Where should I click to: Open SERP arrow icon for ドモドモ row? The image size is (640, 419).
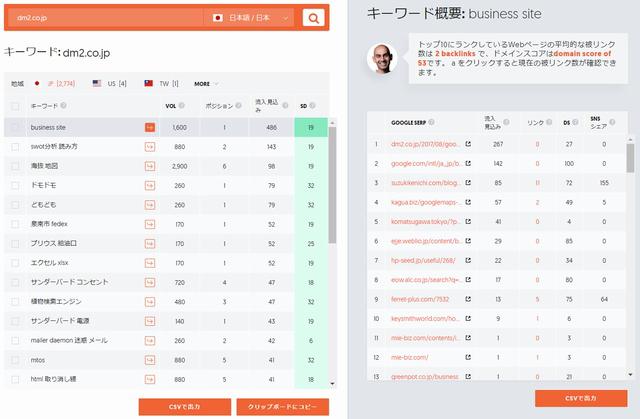pyautogui.click(x=150, y=186)
